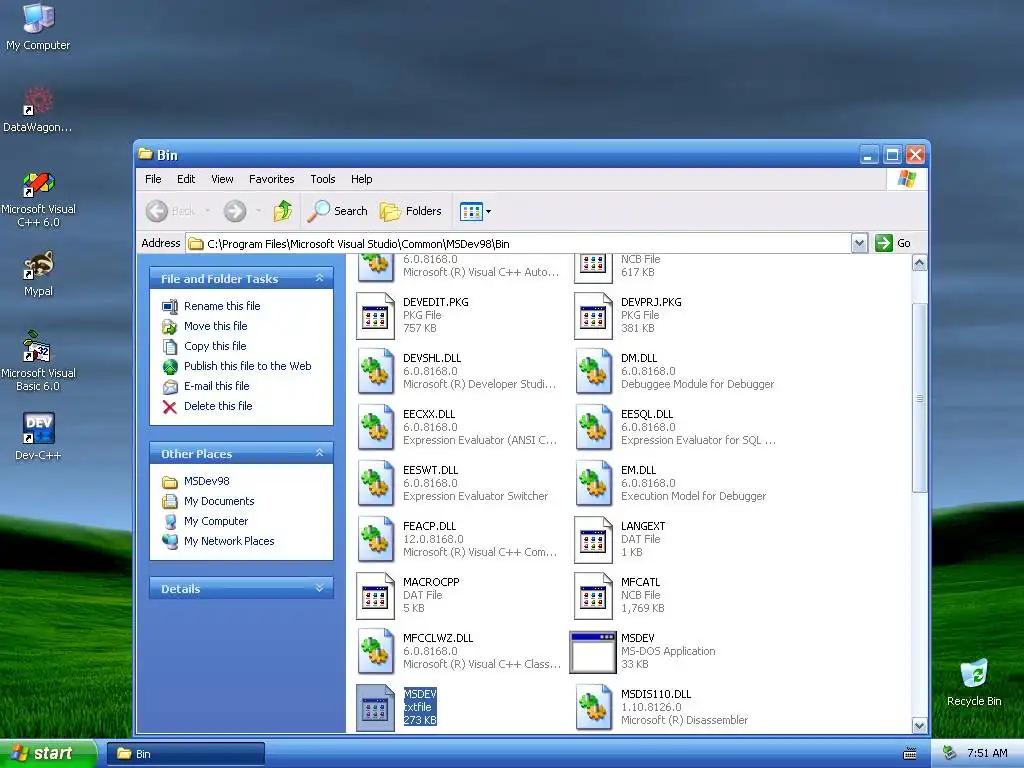The image size is (1024, 768).
Task: Collapse the File and Folder Tasks panel
Action: pos(319,278)
